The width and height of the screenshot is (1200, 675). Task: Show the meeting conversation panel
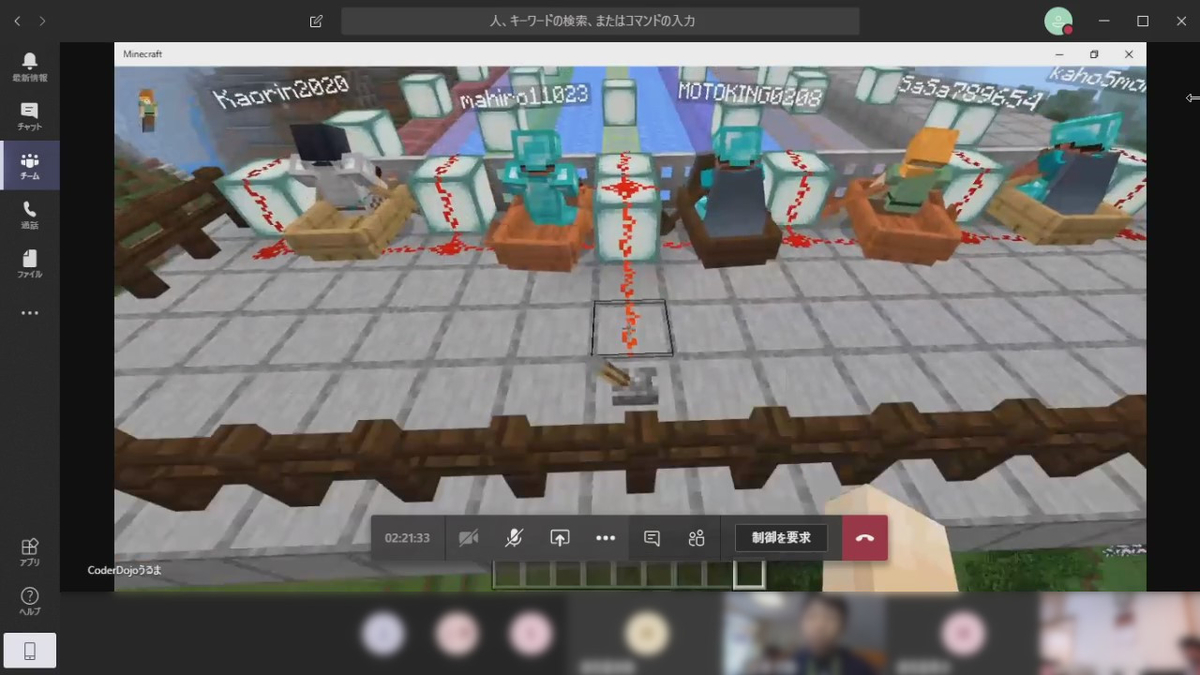(652, 538)
